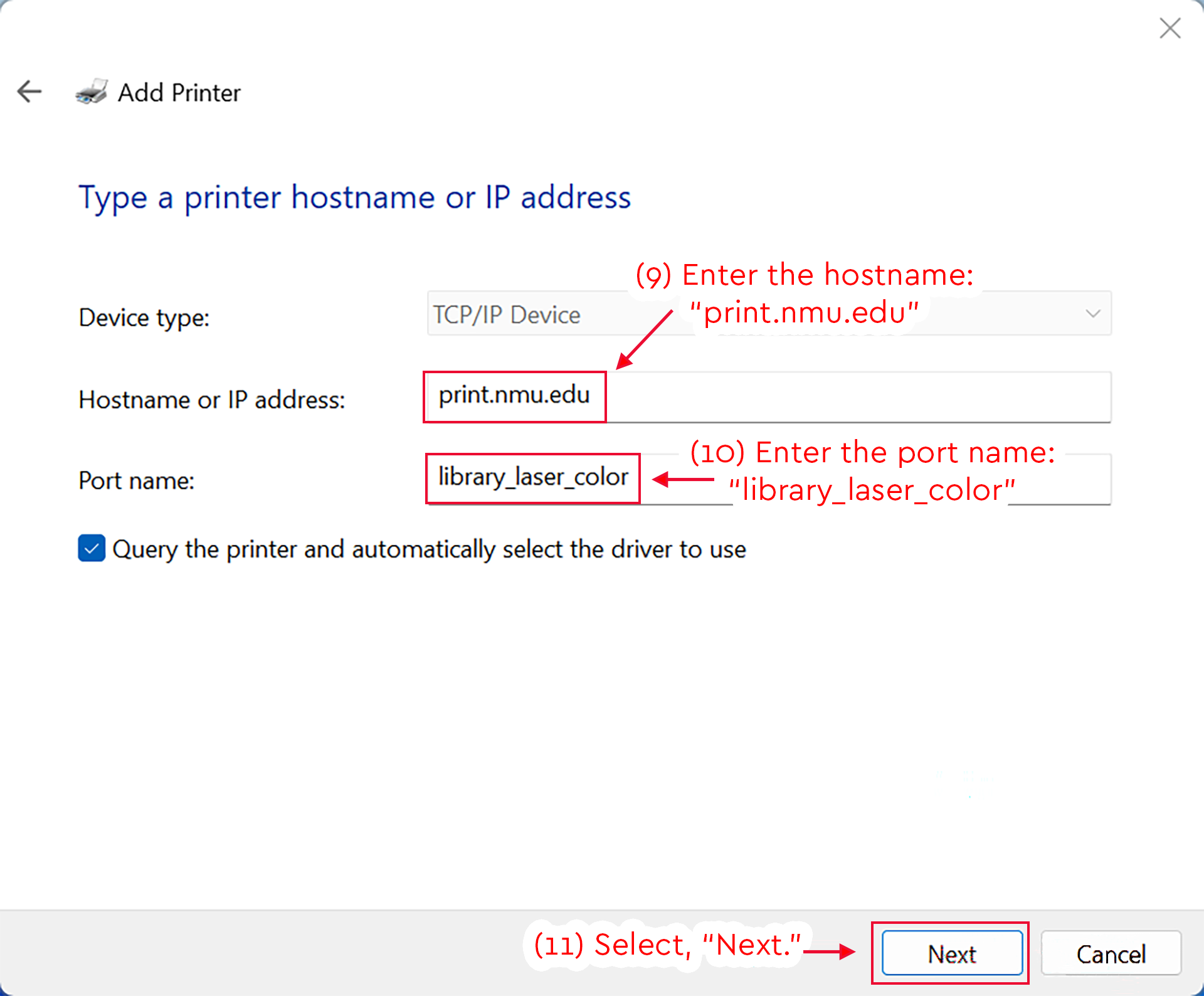Screen dimensions: 1204x996
Task: Open the Device type dropdown
Action: pyautogui.click(x=769, y=313)
